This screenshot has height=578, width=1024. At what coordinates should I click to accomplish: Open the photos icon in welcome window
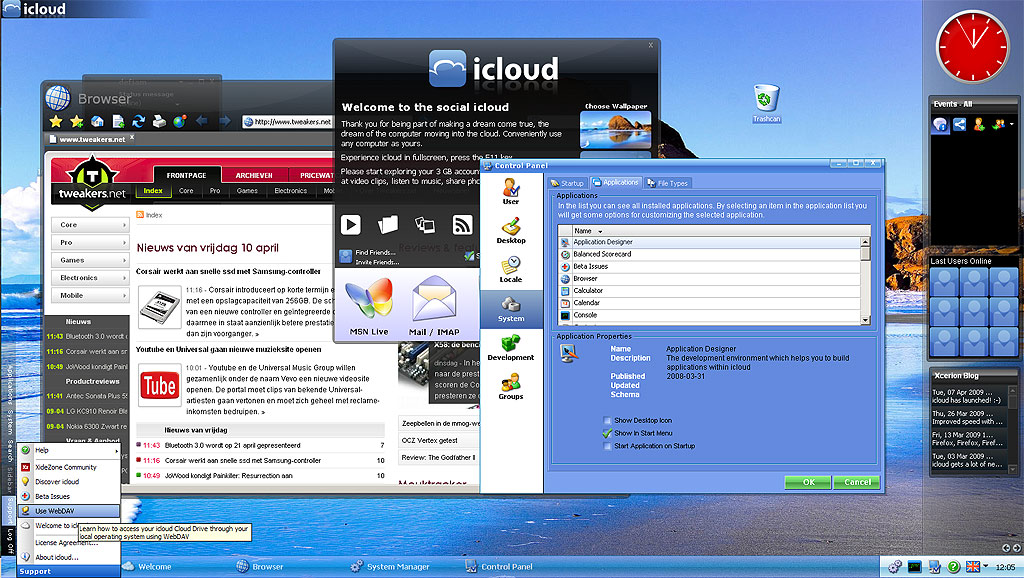tap(425, 225)
